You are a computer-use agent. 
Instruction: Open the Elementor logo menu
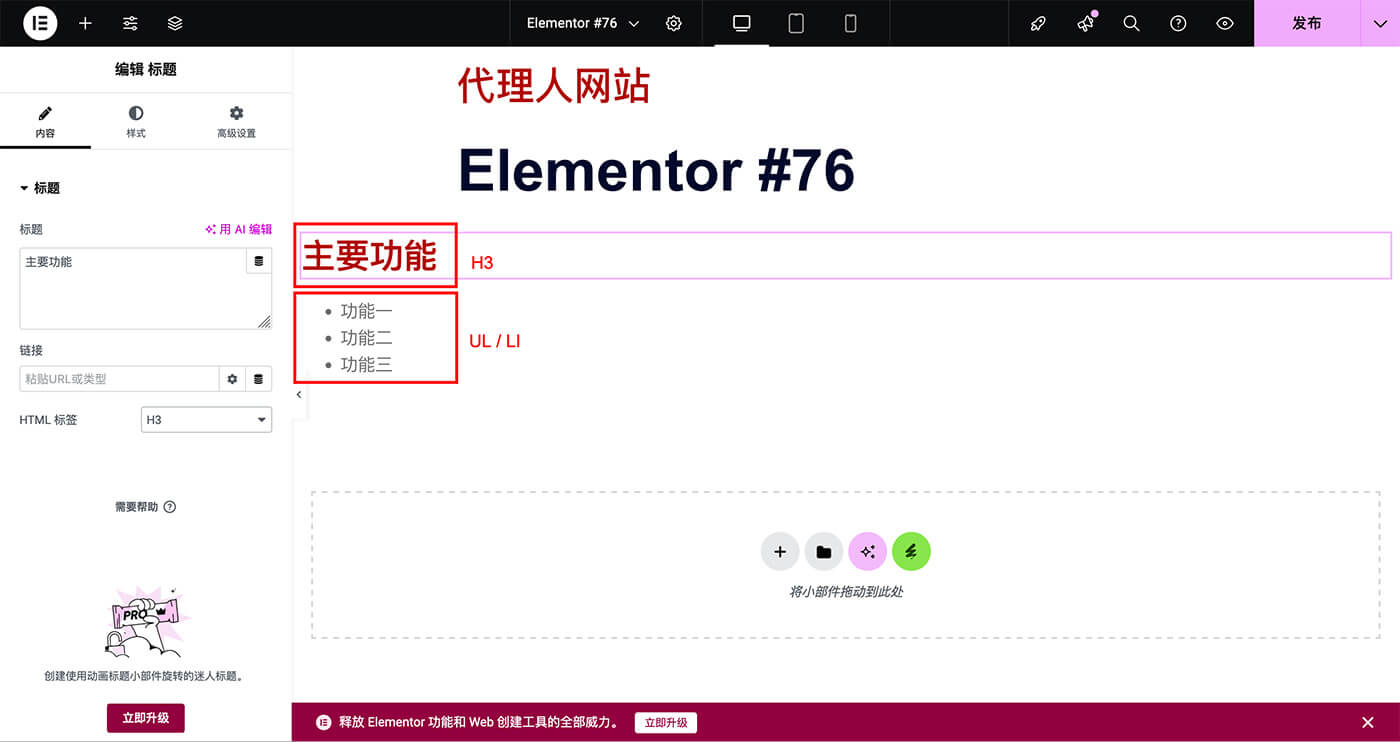tap(40, 23)
